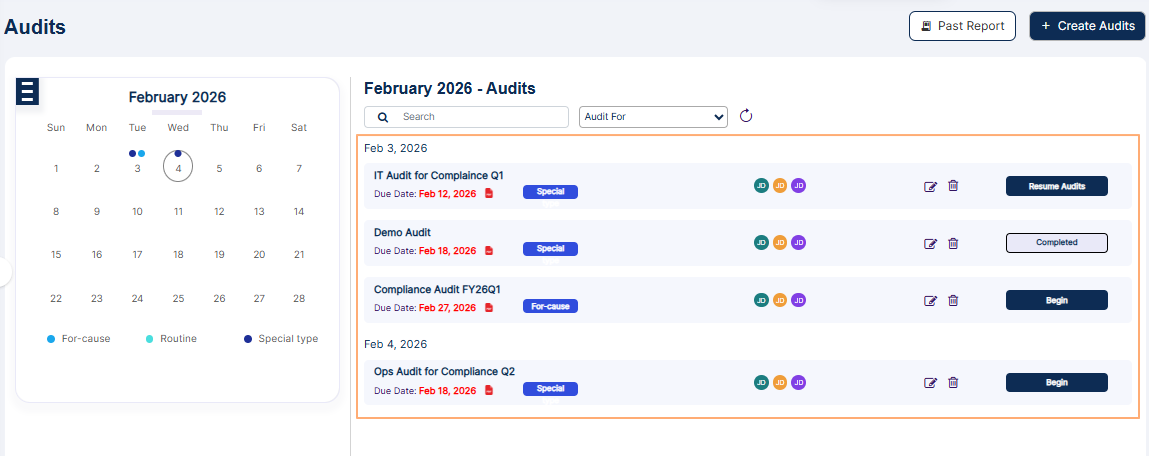Viewport: 1149px width, 456px height.
Task: Select February 28 on the calendar
Action: [x=299, y=298]
